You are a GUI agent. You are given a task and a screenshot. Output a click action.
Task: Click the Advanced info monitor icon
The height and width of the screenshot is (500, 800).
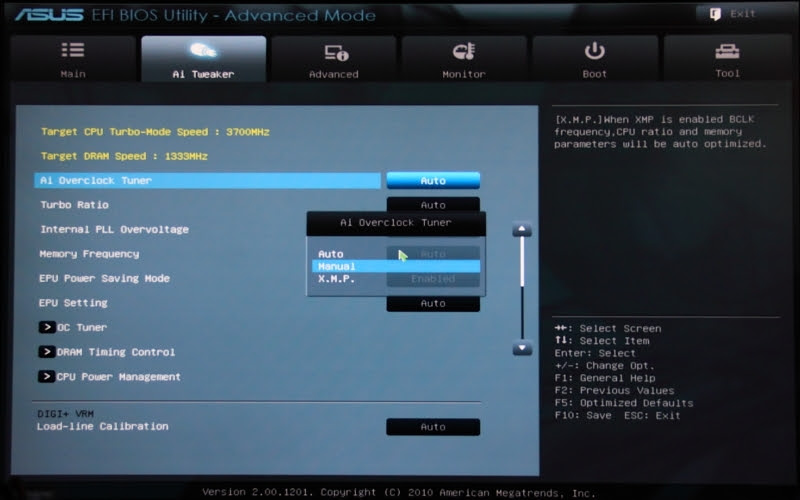(x=337, y=53)
